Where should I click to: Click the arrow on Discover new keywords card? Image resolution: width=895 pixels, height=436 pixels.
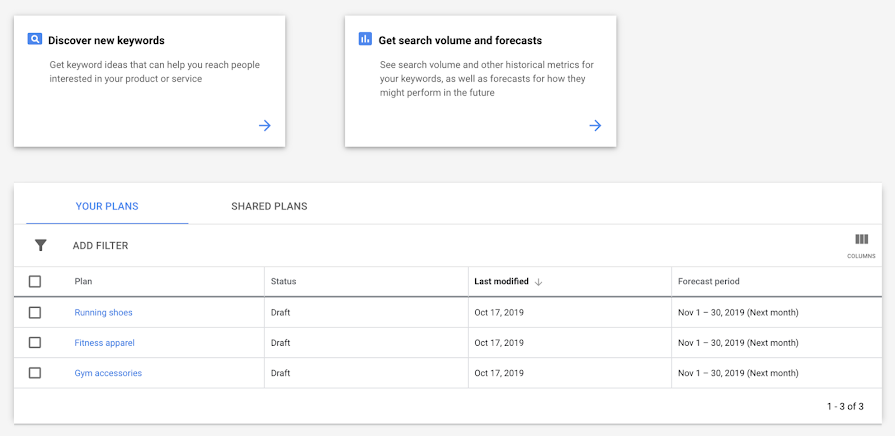point(264,126)
